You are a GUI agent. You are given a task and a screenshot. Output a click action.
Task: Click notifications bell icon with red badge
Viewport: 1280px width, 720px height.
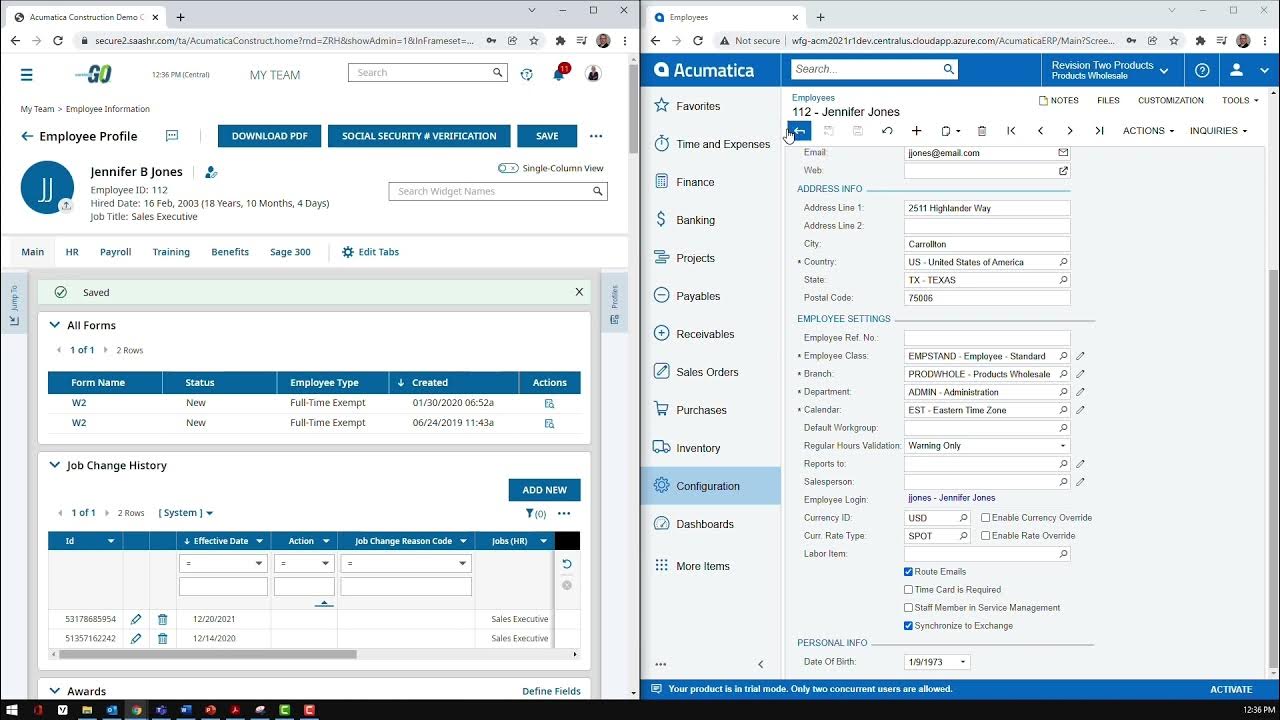click(559, 74)
